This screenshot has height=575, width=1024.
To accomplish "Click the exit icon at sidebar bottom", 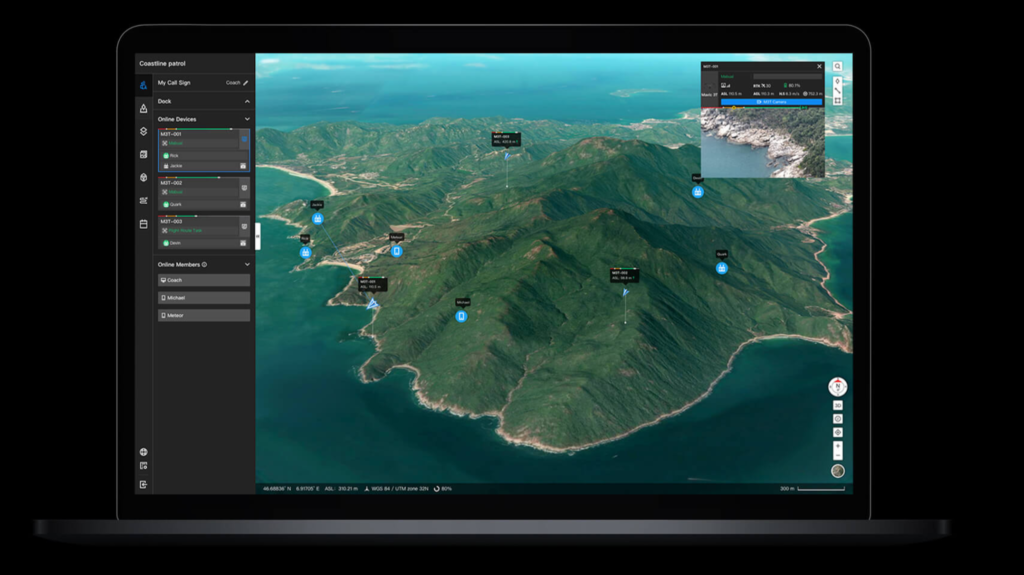I will point(143,484).
